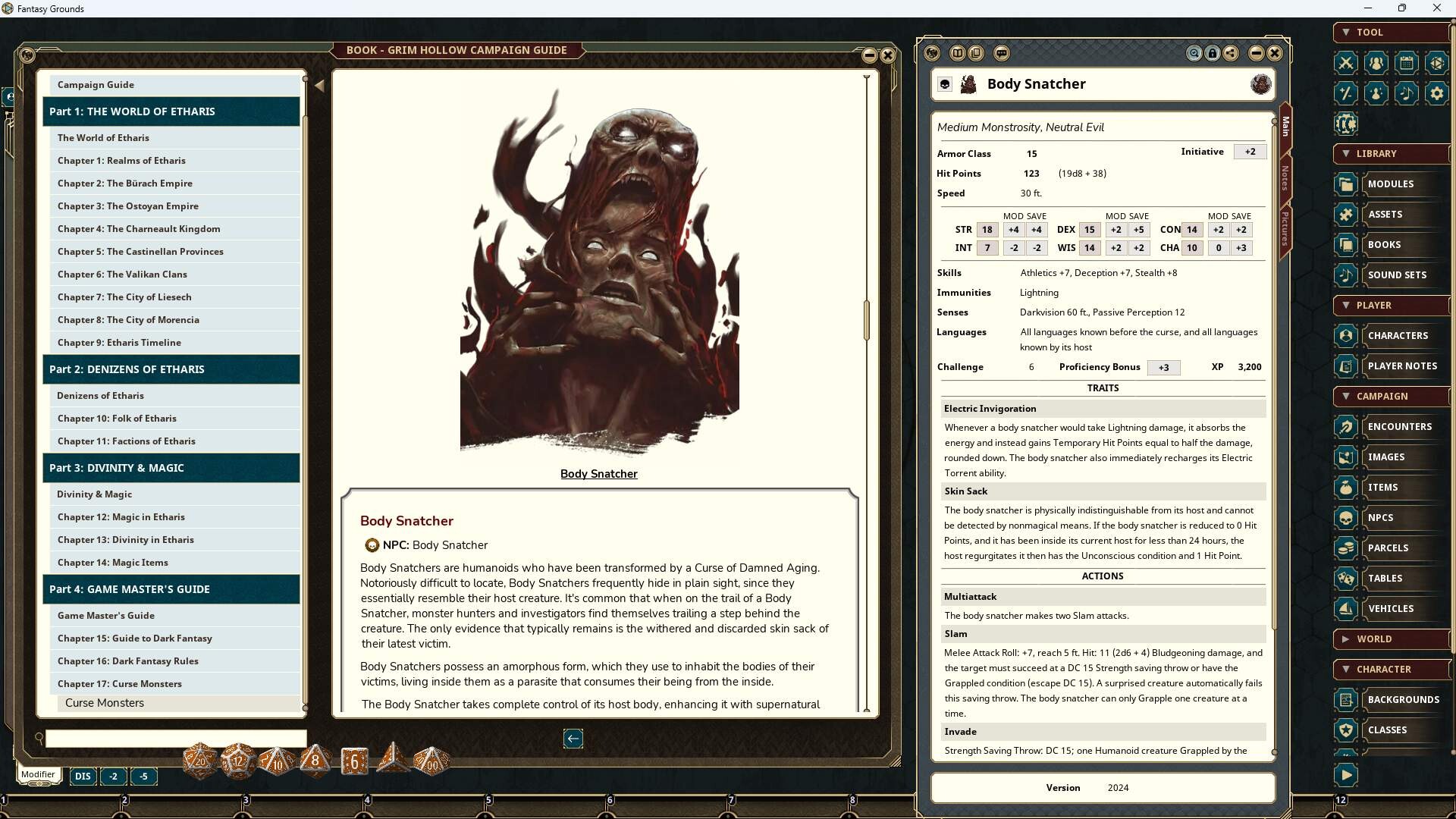Viewport: 1456px width, 819px height.
Task: Collapse the PLAYER sidebar section
Action: [x=1392, y=306]
